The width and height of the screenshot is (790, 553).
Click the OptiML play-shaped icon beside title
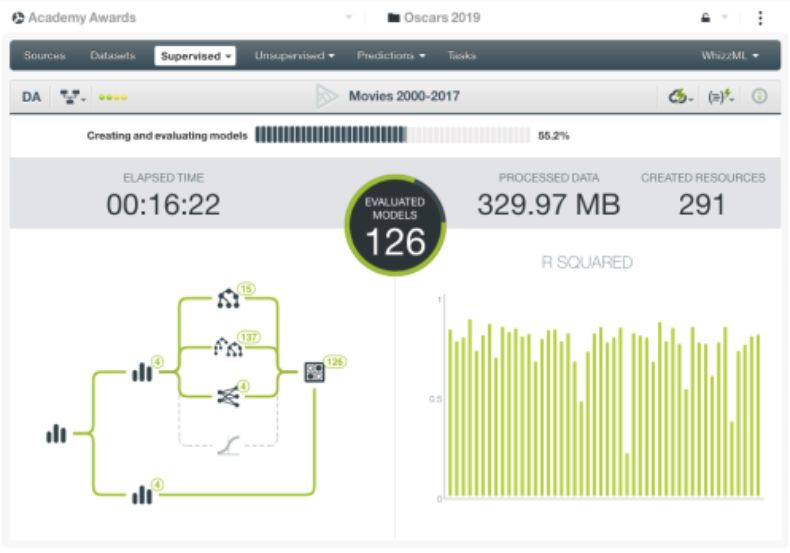tap(326, 96)
